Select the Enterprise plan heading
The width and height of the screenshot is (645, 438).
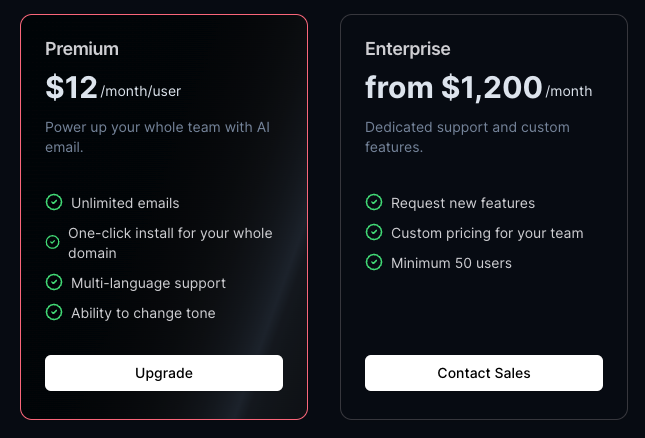coord(407,49)
